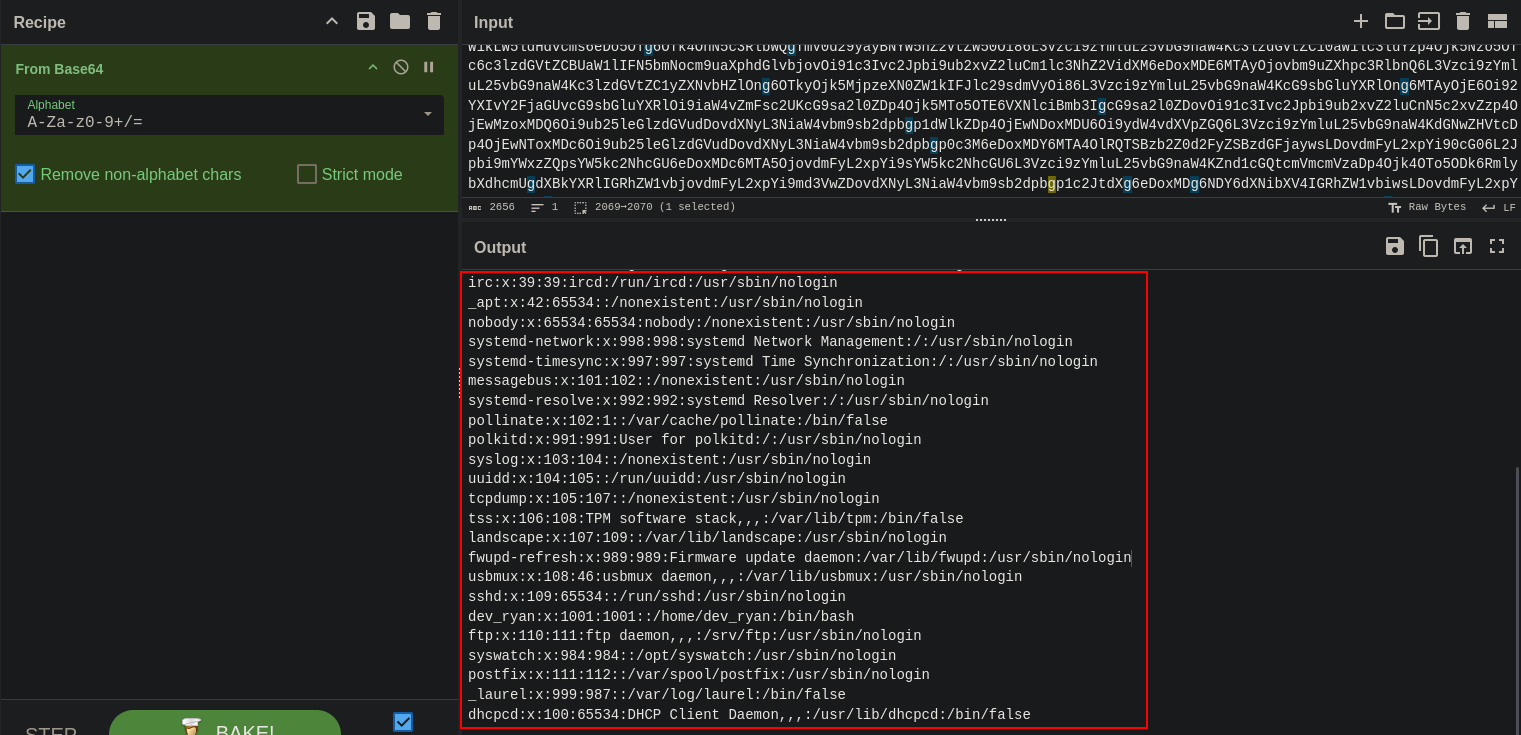Click the syswatch line in output
The height and width of the screenshot is (735, 1521).
tap(682, 656)
